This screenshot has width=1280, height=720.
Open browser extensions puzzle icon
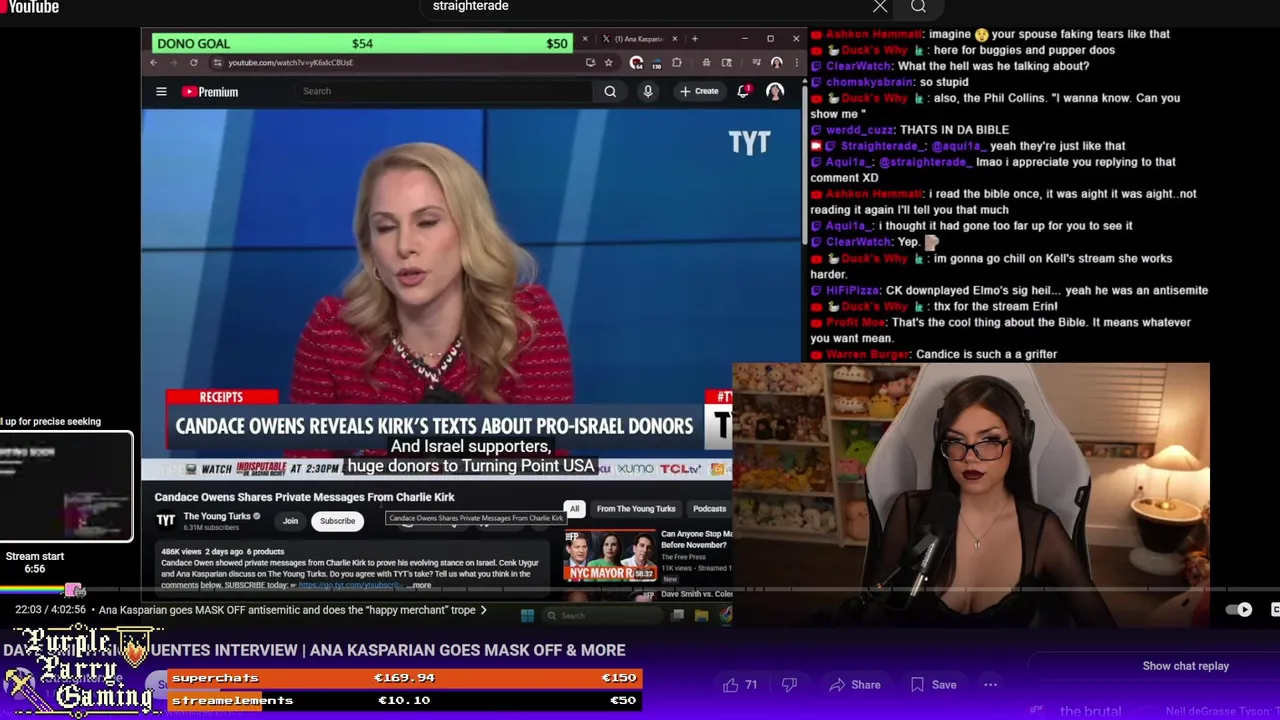tap(677, 62)
